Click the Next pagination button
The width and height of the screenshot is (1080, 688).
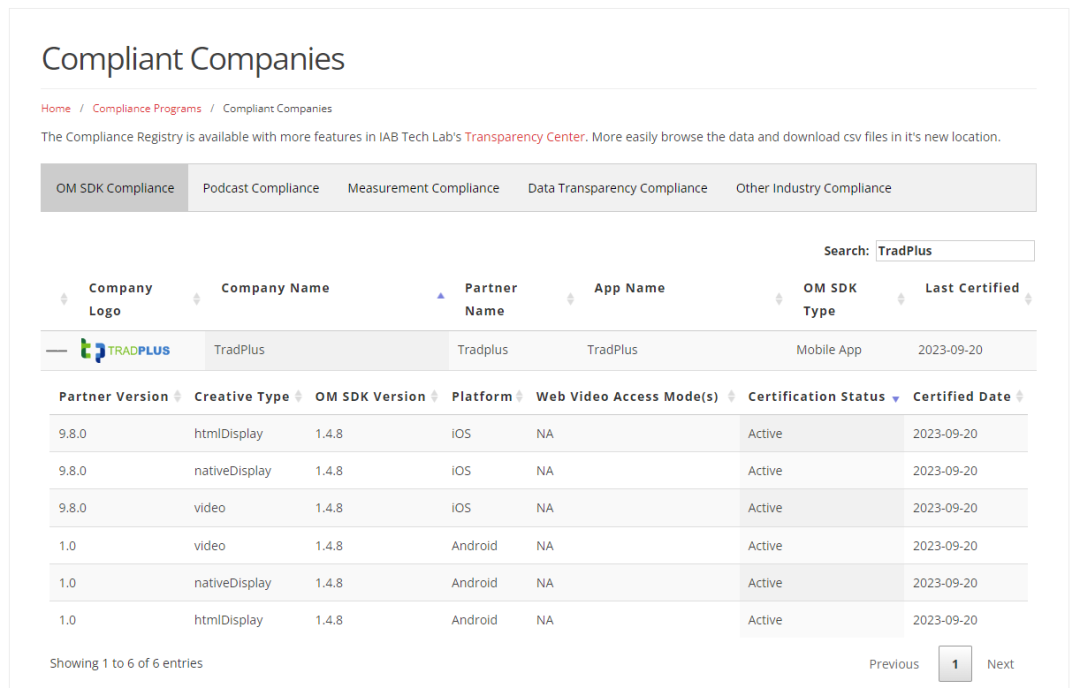click(x=1000, y=664)
